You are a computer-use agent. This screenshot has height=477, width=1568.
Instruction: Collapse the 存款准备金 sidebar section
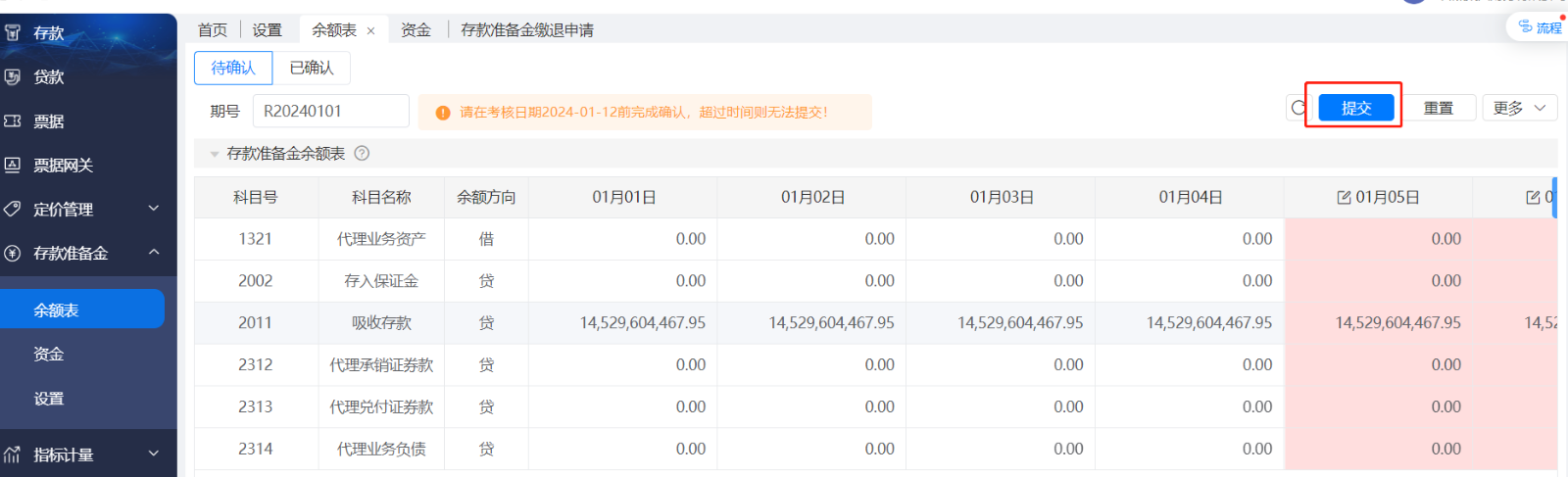coord(154,253)
